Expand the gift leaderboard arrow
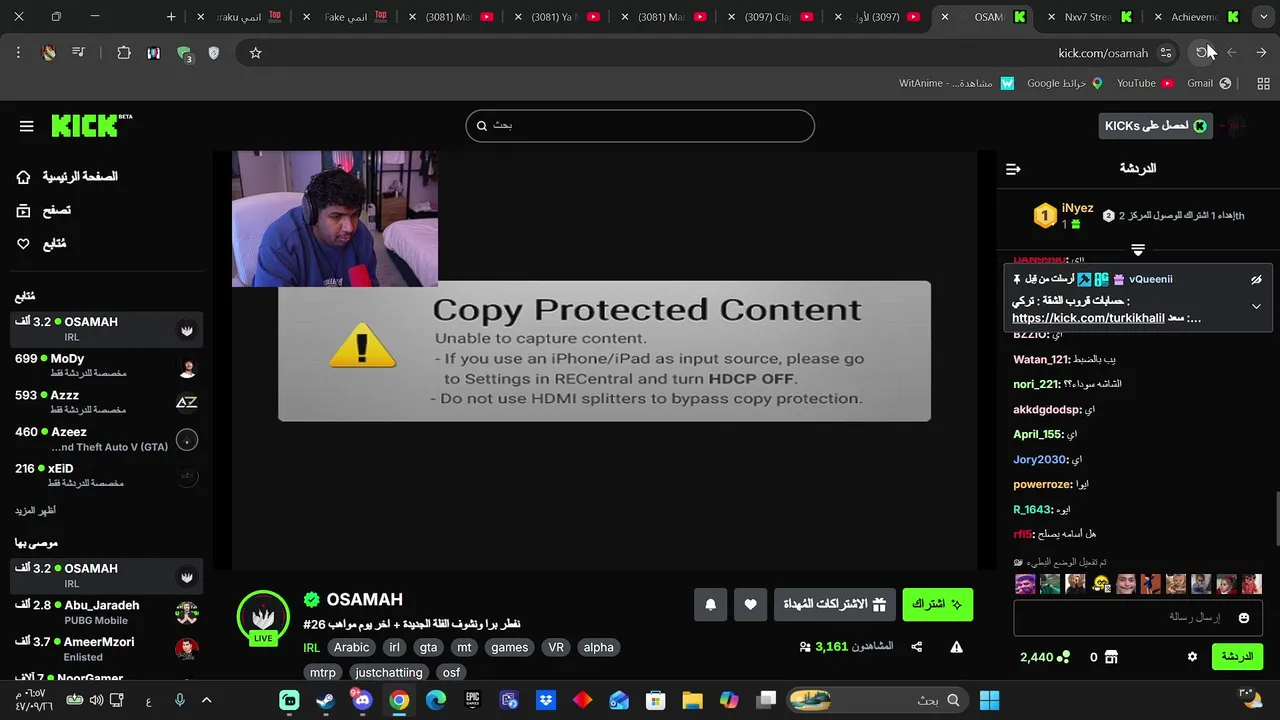Image resolution: width=1280 pixels, height=720 pixels. coord(1138,249)
